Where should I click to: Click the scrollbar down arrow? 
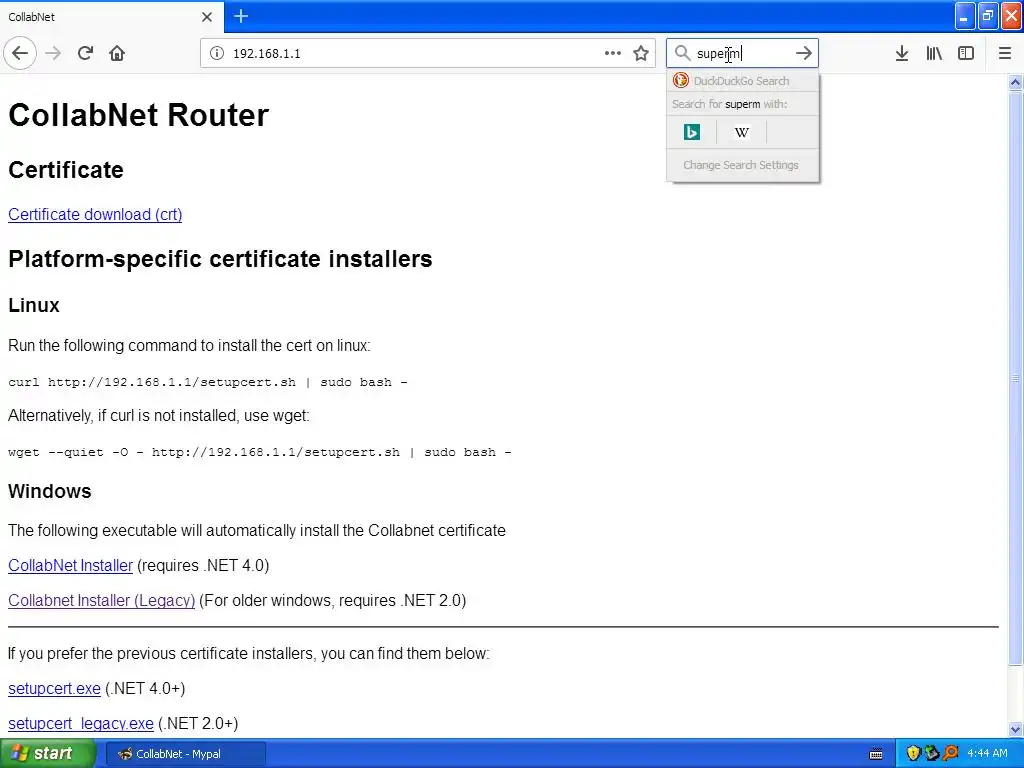tap(1016, 729)
